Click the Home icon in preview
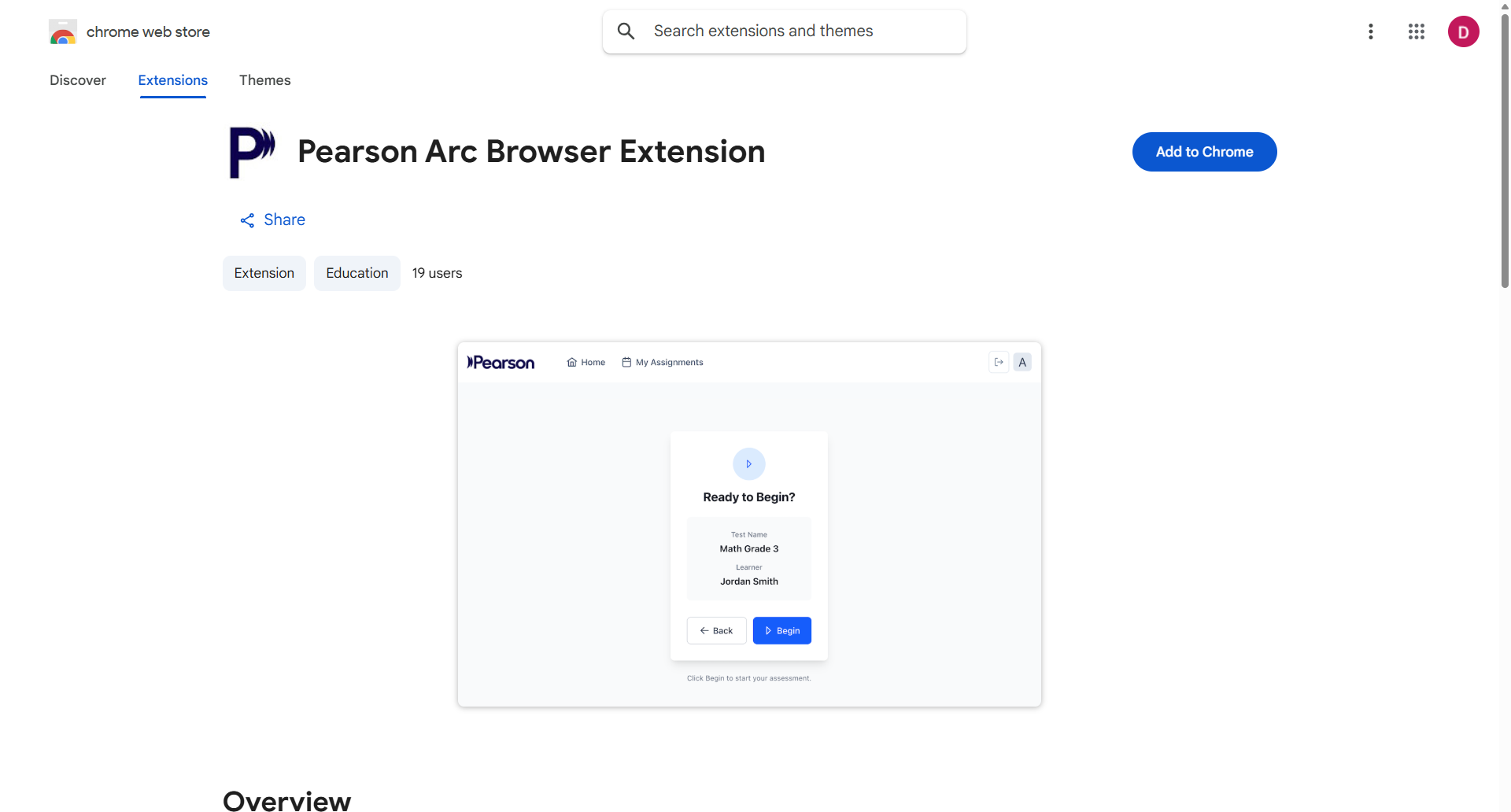The image size is (1511, 812). (x=572, y=363)
